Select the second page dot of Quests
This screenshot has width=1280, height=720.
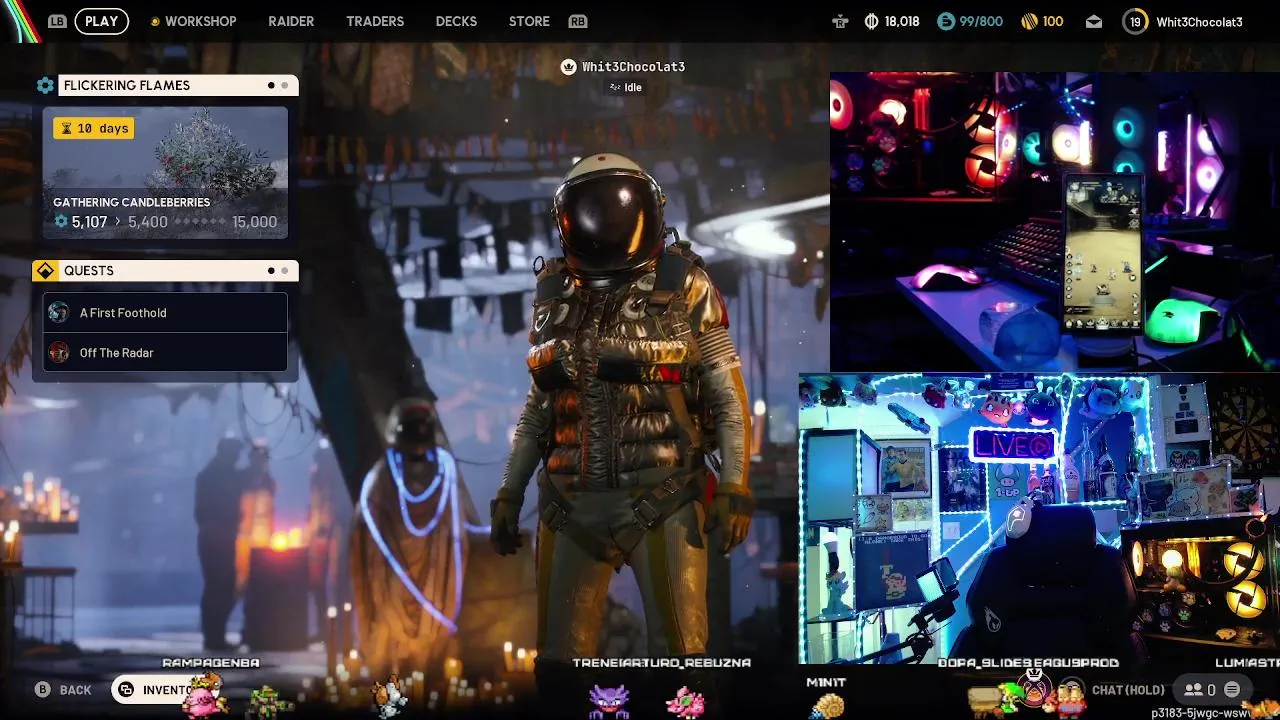(285, 271)
